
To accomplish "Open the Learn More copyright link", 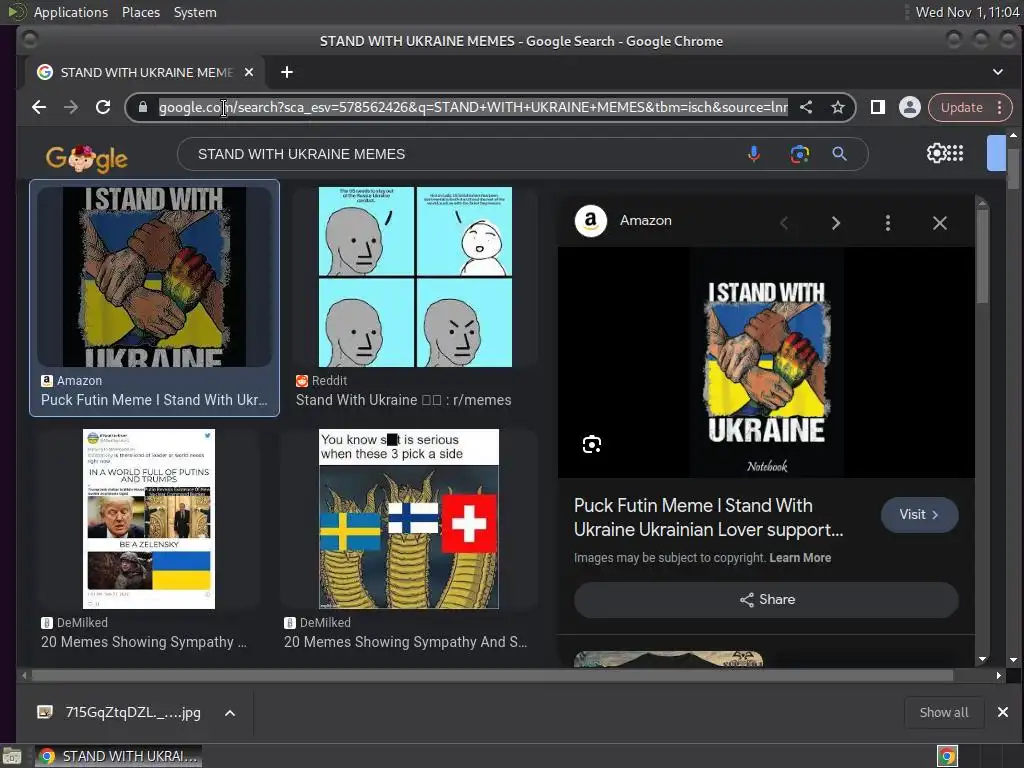I will 800,558.
